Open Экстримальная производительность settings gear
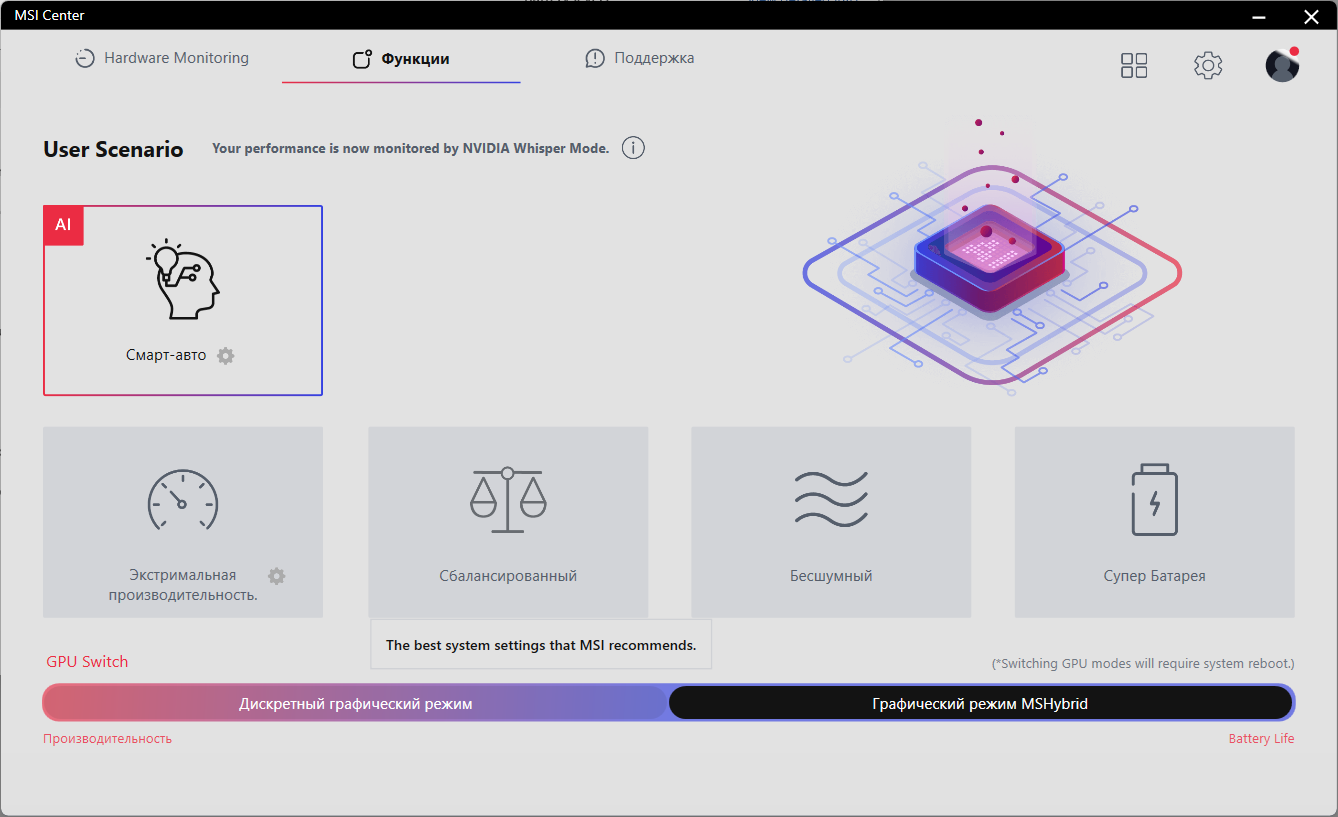Screen dimensions: 1338x817 click(277, 576)
